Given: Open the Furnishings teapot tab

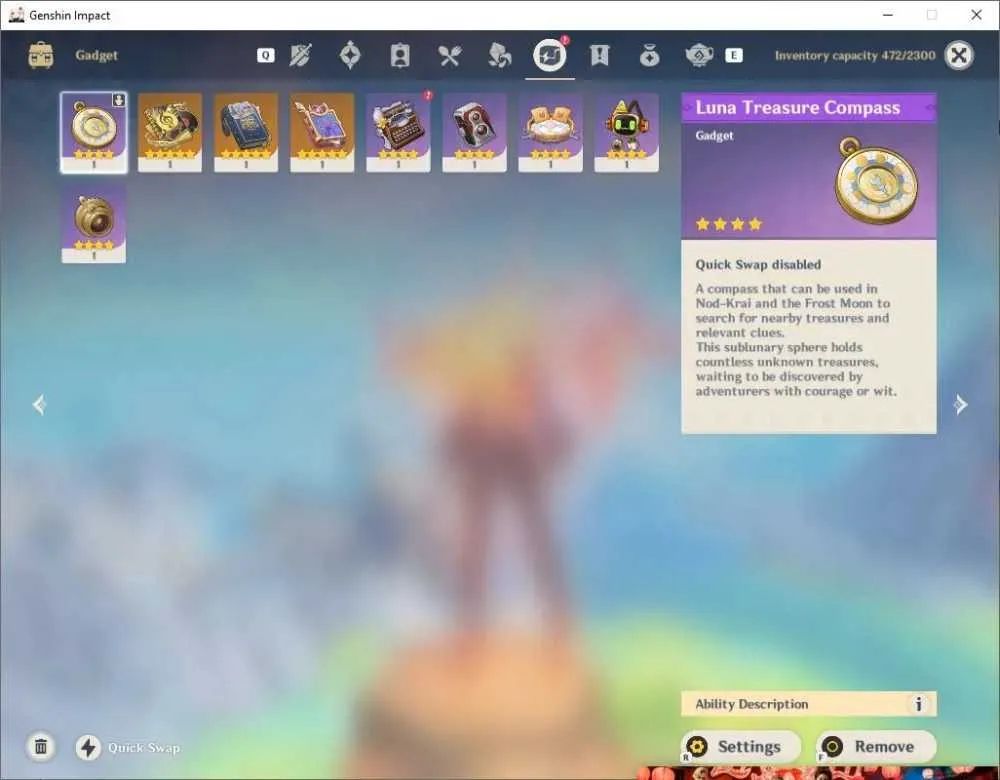Looking at the screenshot, I should point(699,55).
